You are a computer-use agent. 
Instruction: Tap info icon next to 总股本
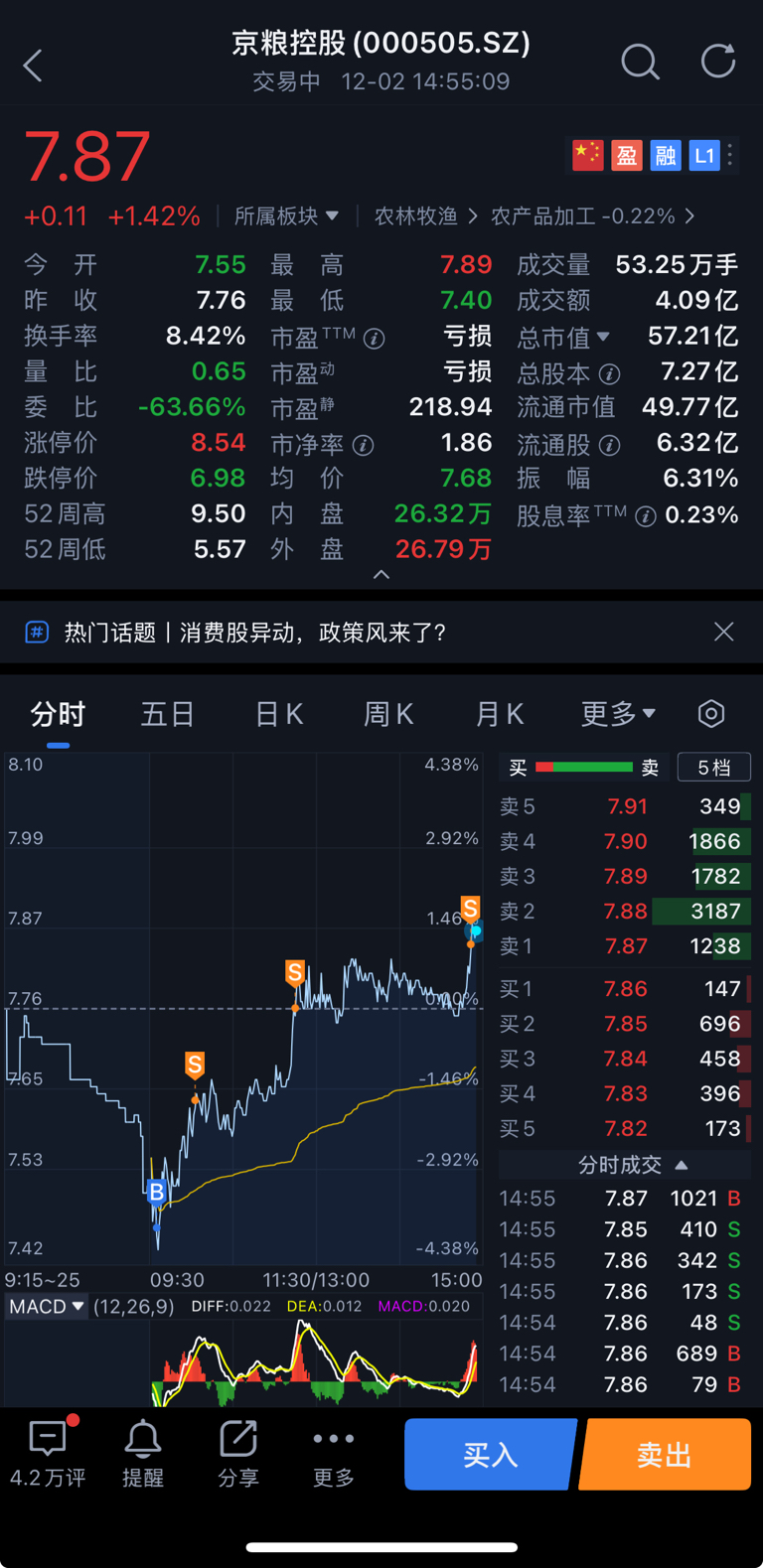[x=610, y=374]
